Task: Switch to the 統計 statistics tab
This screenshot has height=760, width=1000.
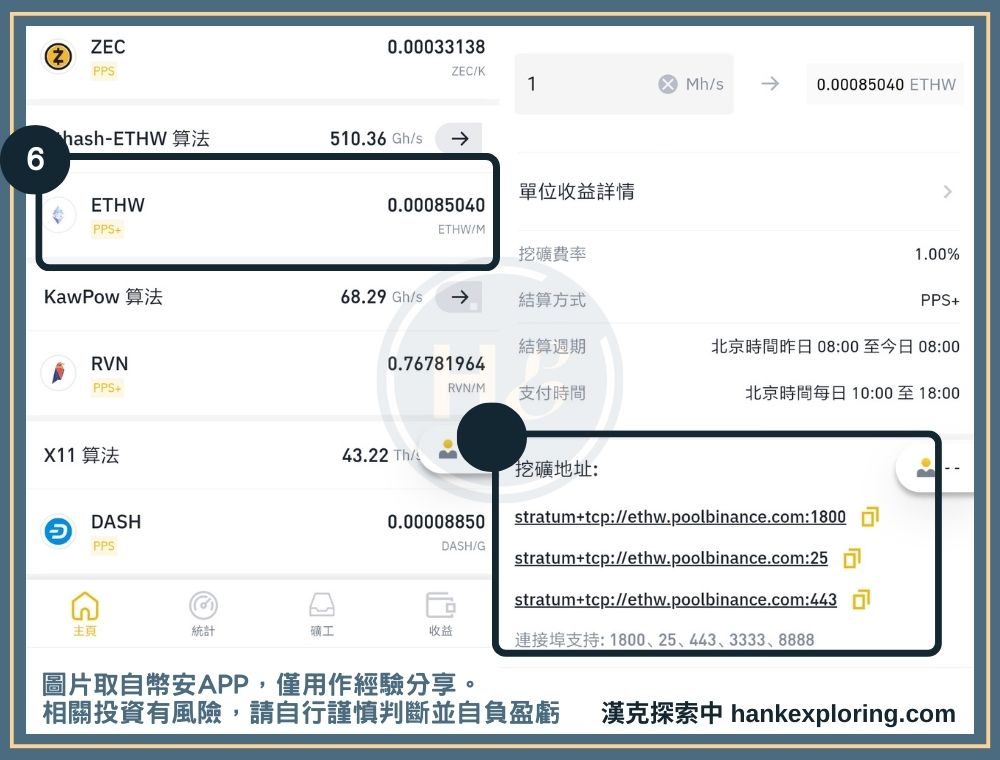Action: click(203, 614)
